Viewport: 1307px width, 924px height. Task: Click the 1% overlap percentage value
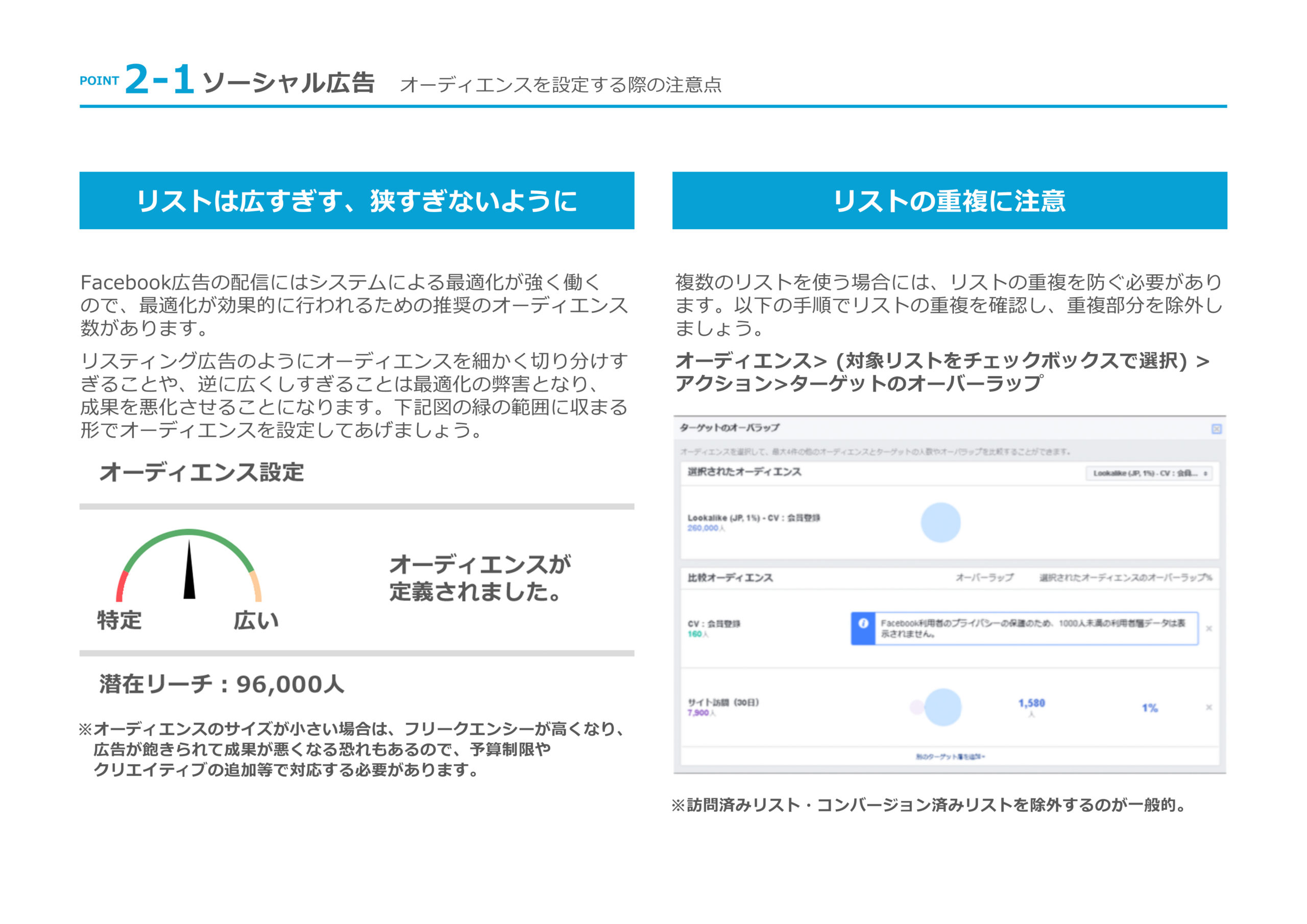coord(1149,708)
